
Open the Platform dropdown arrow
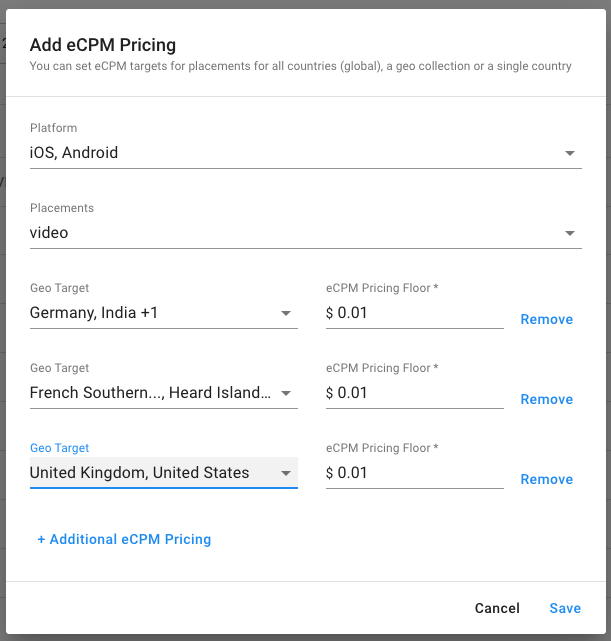click(570, 153)
